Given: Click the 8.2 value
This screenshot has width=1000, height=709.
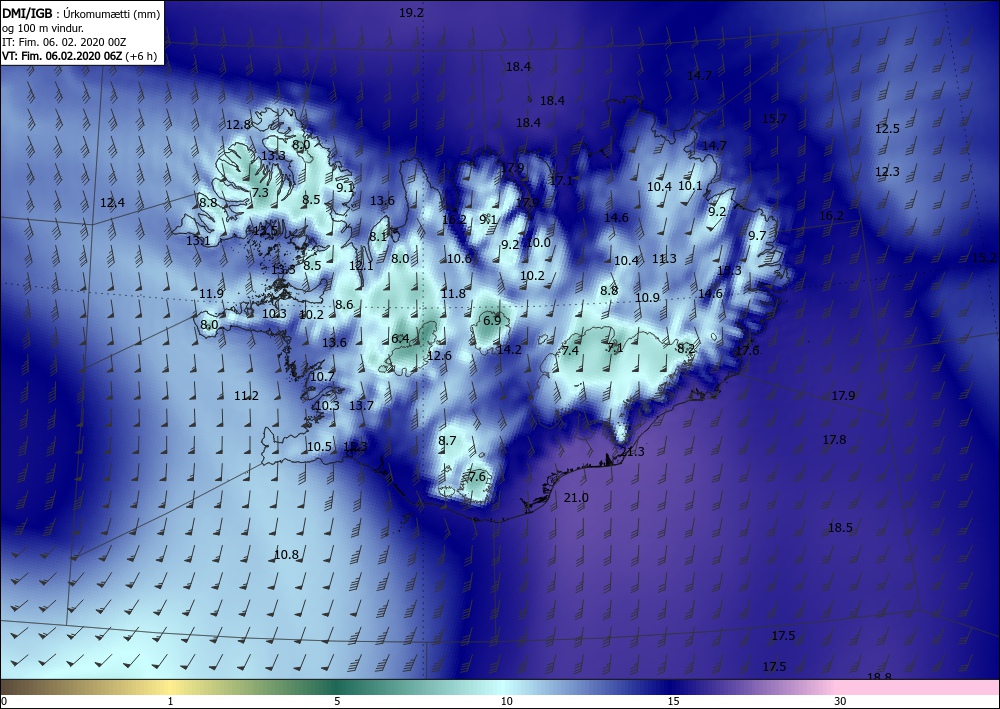Looking at the screenshot, I should tap(686, 349).
